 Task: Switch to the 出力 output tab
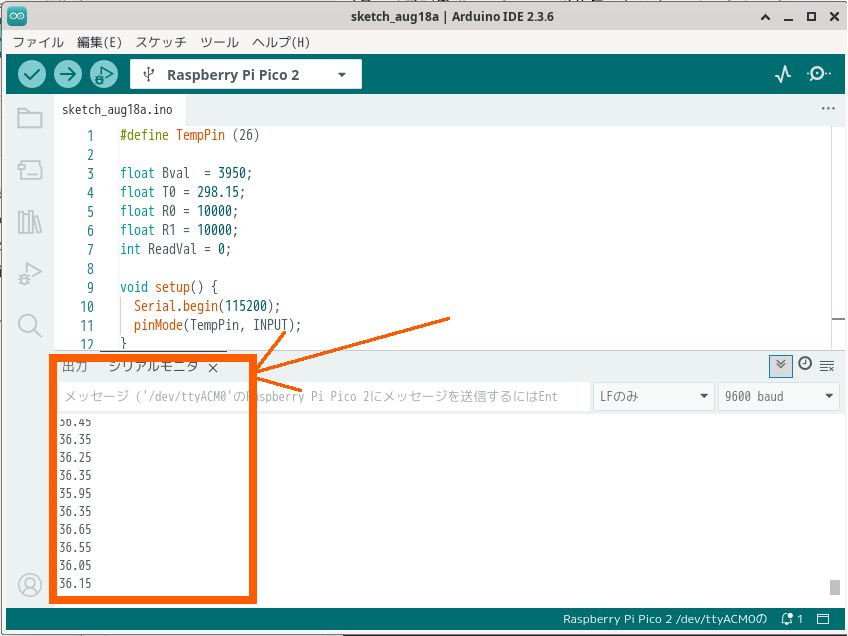point(75,367)
